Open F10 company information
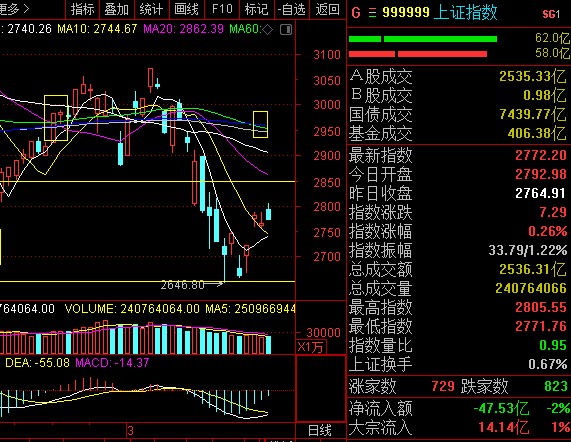The image size is (571, 442). point(222,9)
